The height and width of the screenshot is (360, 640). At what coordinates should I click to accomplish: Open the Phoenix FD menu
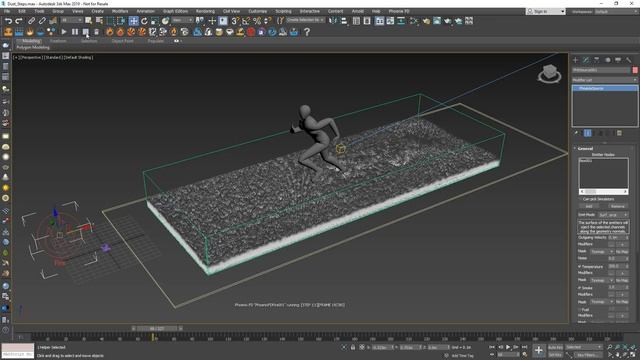[x=399, y=11]
